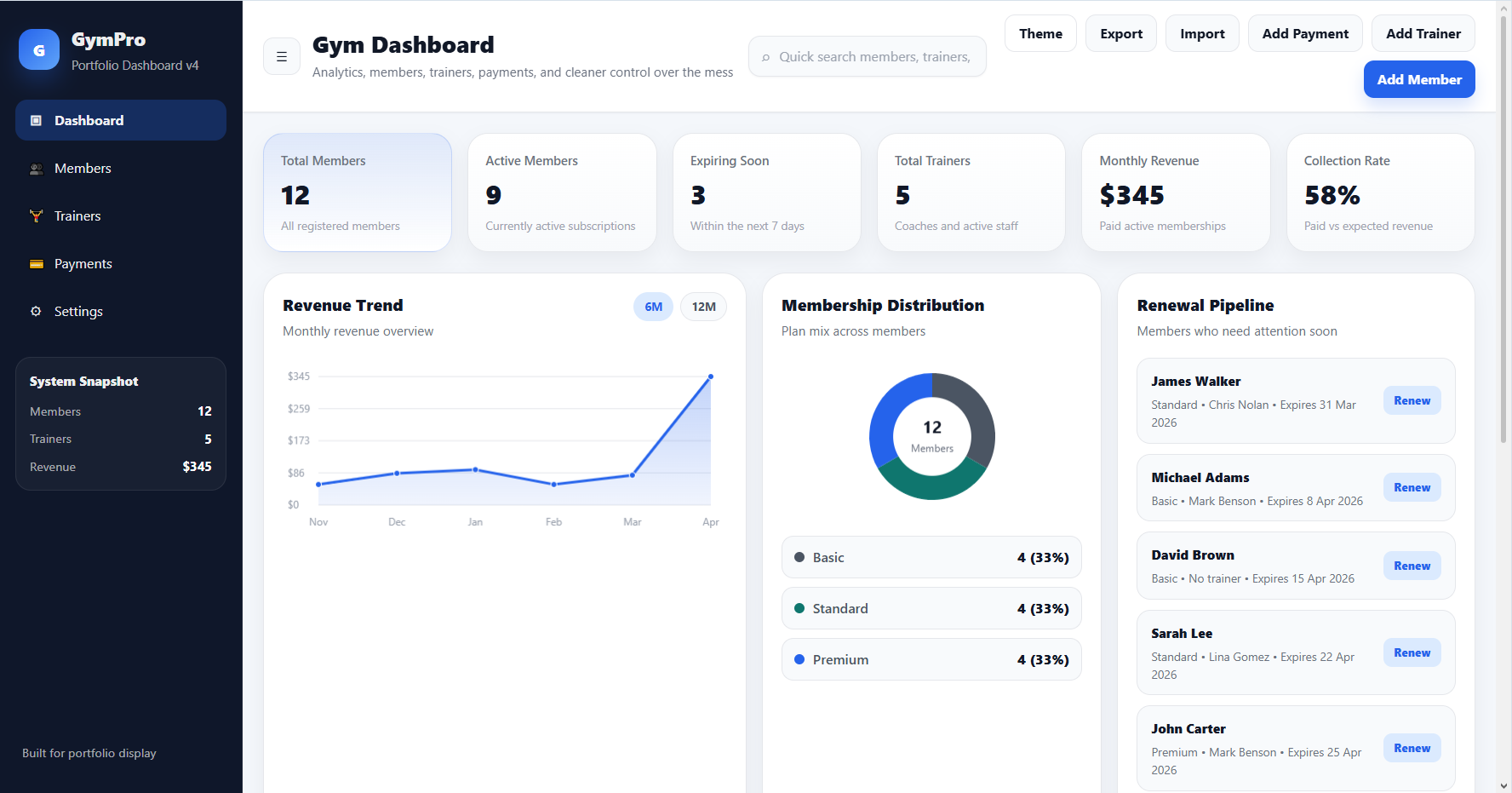Click the Trainers dumbbell icon
Screen dimensions: 1512x793
click(36, 216)
